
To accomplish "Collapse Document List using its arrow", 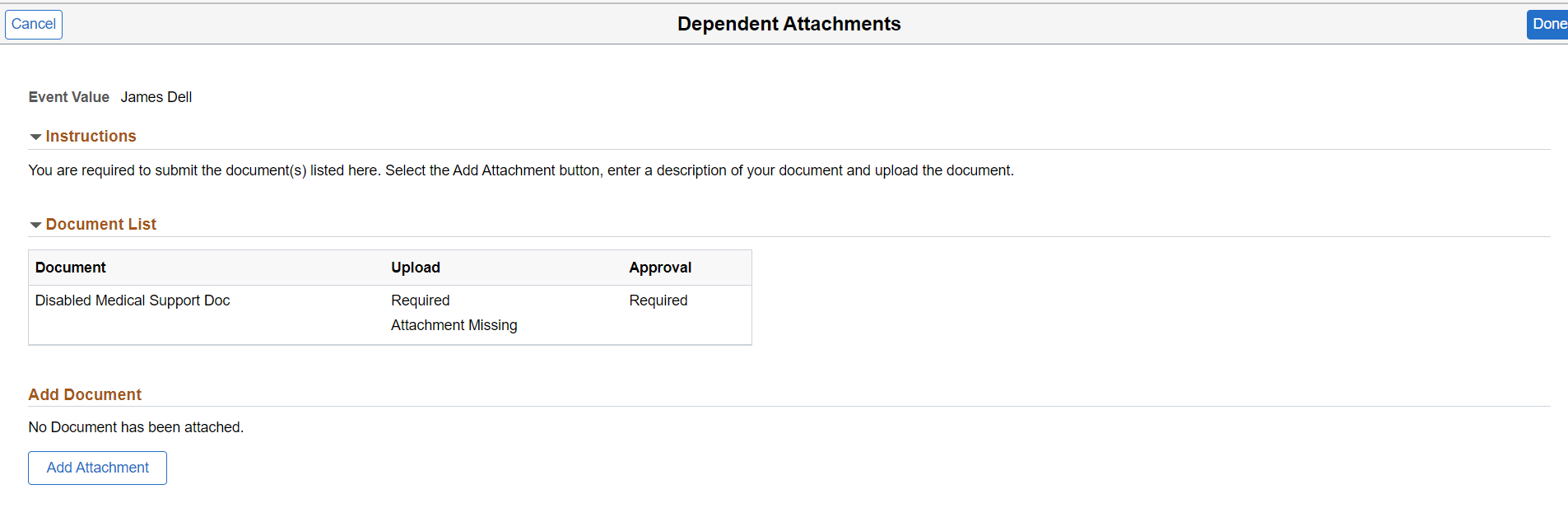I will [35, 225].
